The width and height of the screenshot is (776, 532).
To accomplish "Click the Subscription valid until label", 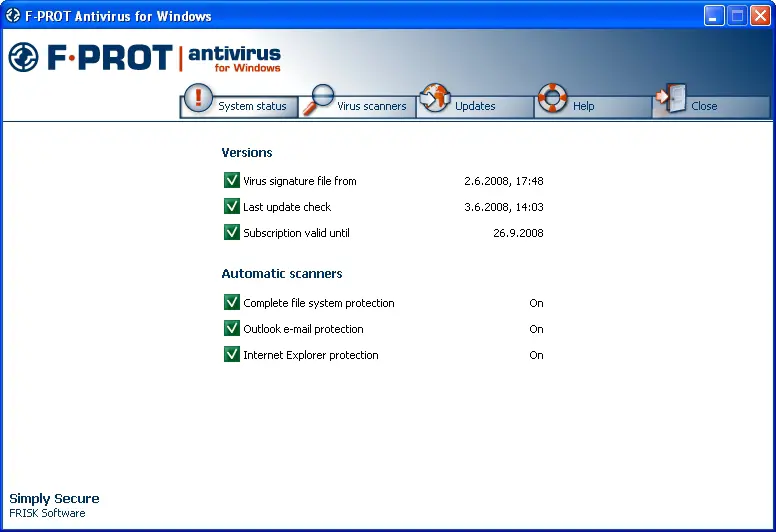I will point(296,233).
